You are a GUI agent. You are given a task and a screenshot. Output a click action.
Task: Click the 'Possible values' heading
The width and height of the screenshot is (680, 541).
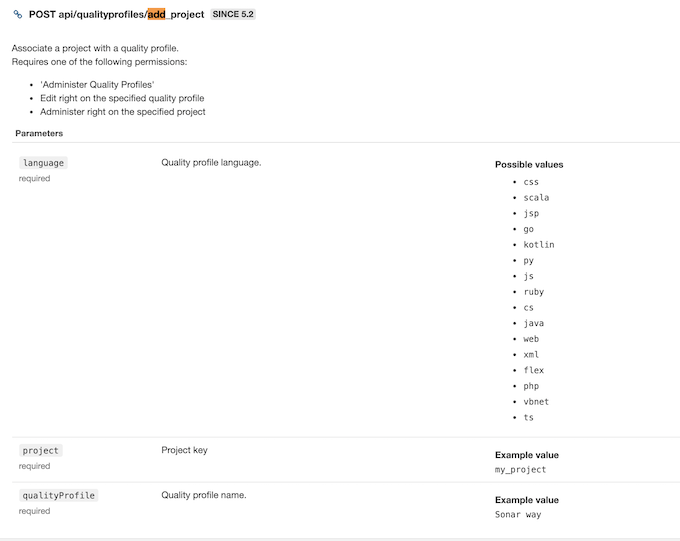coord(529,165)
